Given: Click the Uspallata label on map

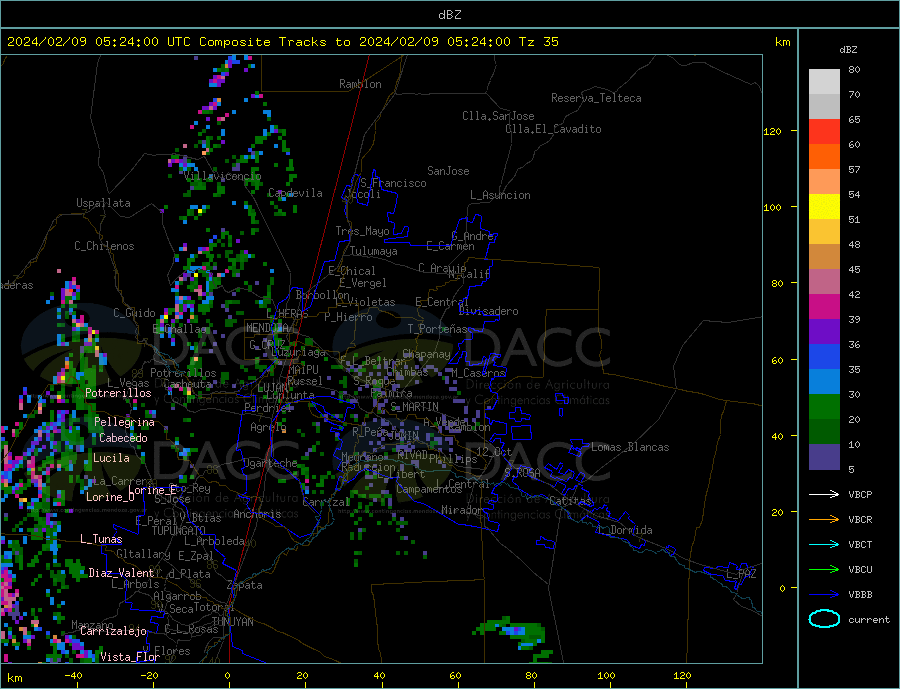Looking at the screenshot, I should point(103,203).
